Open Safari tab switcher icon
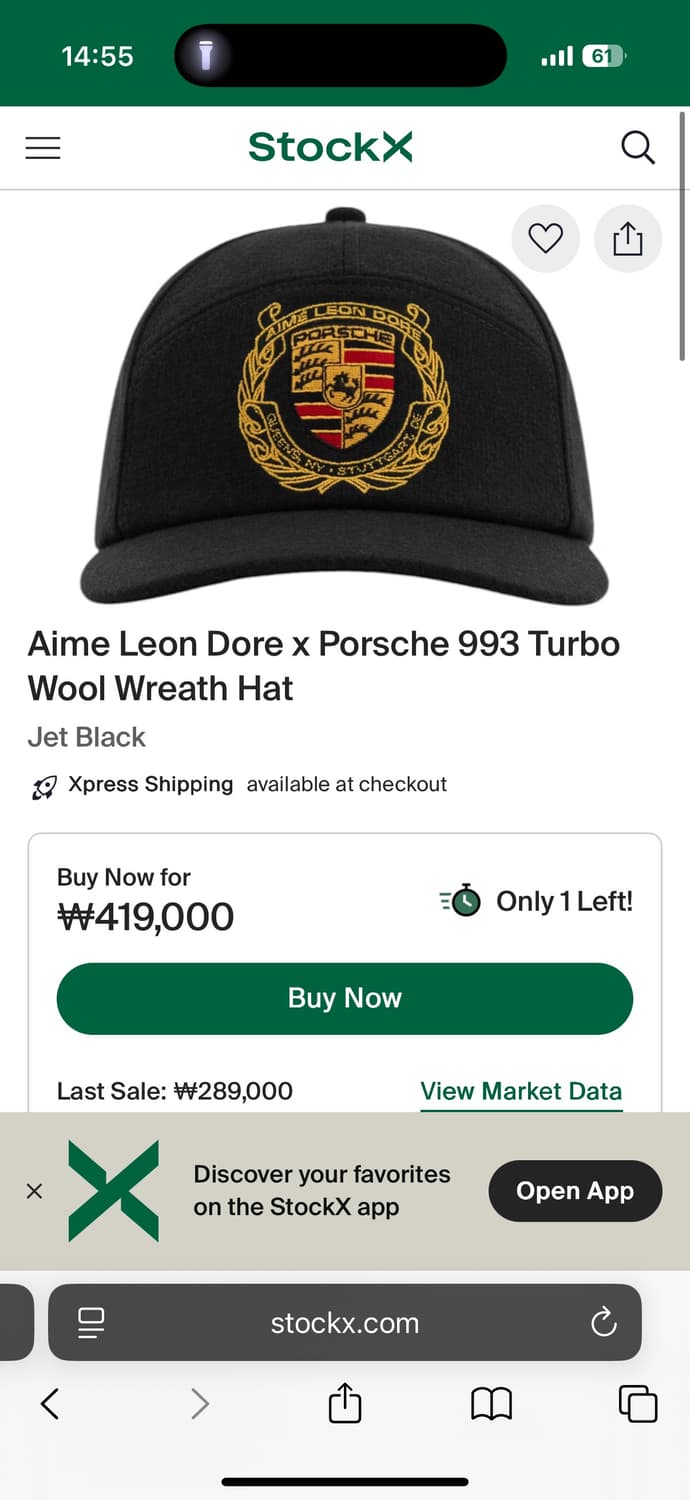This screenshot has height=1500, width=690. (x=637, y=1404)
